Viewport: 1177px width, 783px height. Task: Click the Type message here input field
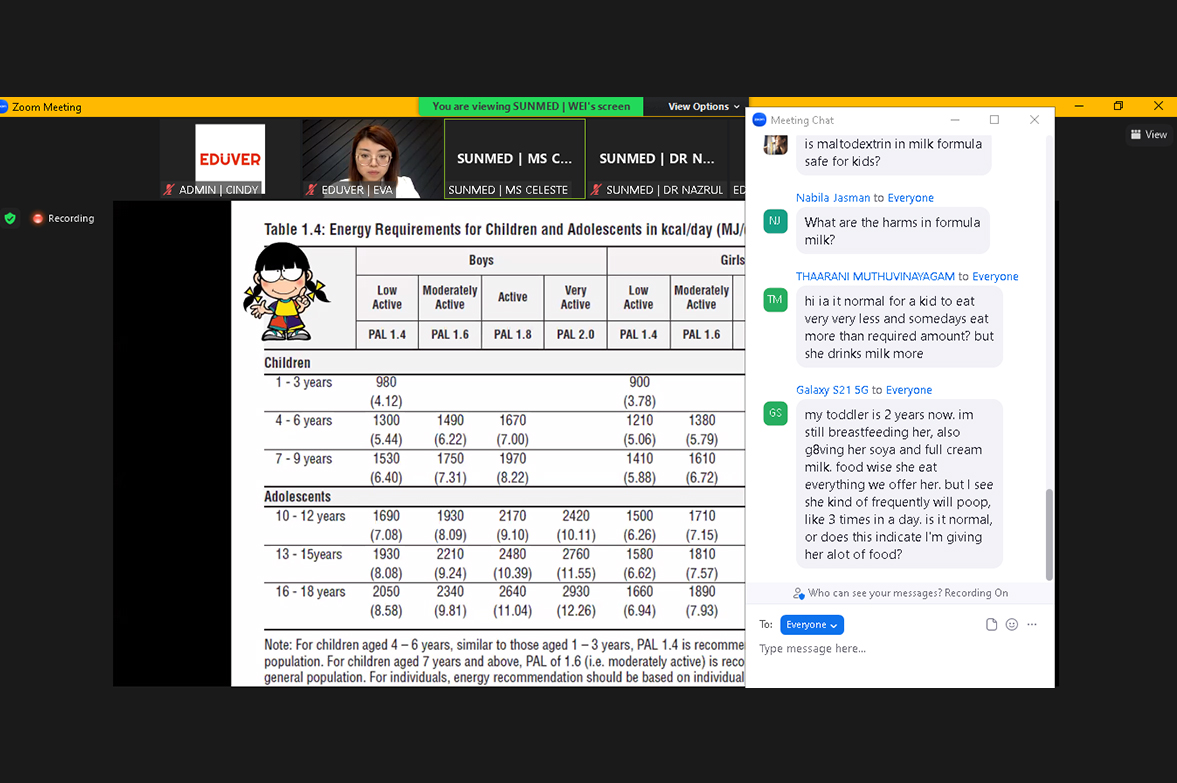899,649
